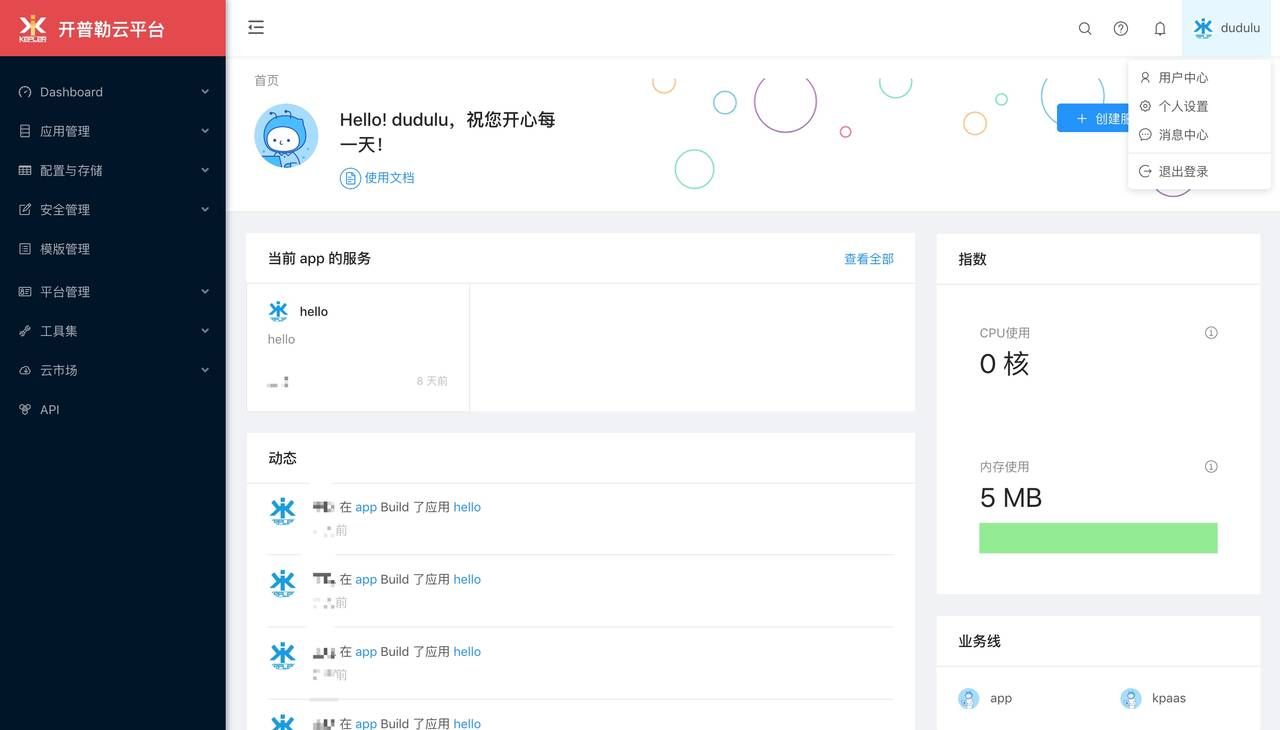
Task: Click the blue 创建 button
Action: (x=1093, y=118)
